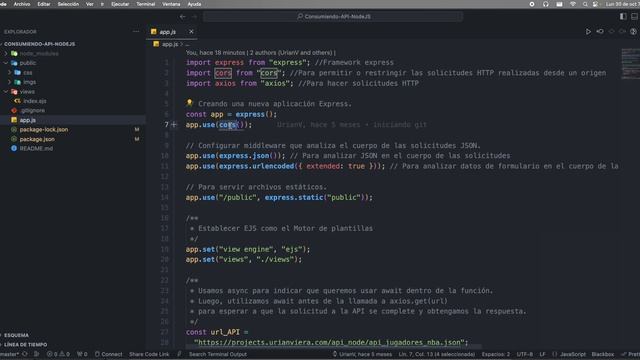Change encoding via UTF-8 indicator
This screenshot has width=640, height=360.
525,354
